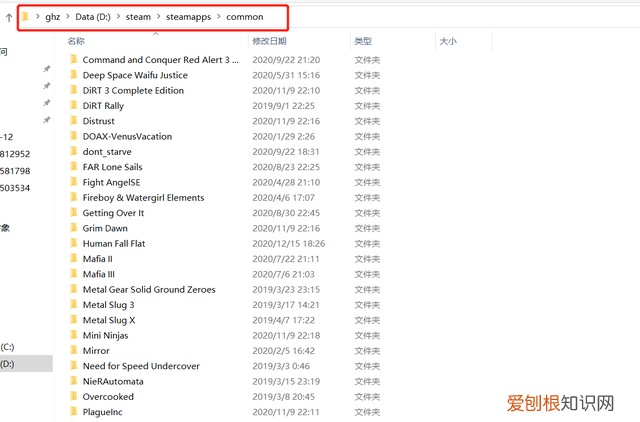Select the (D:) drive in the sidebar
Screen dimensions: 640x422
tap(8, 364)
